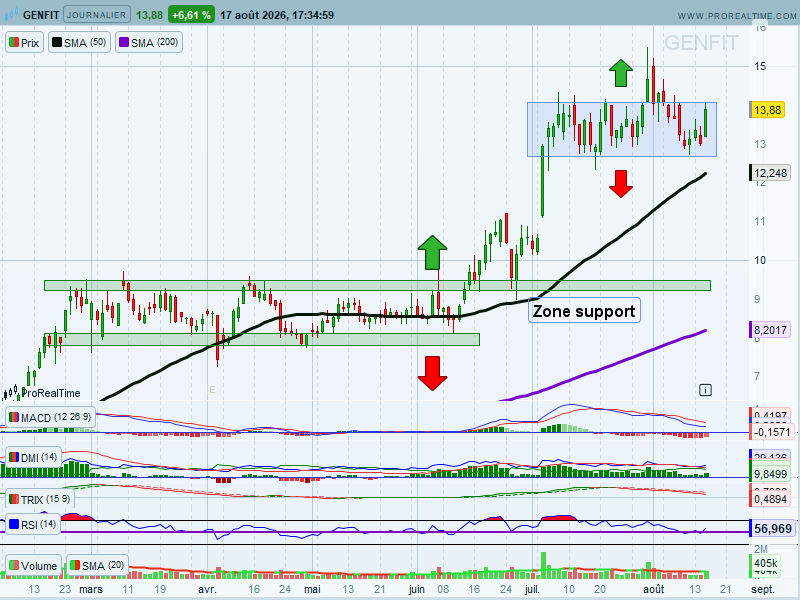
Task: Click the -0,1571 MACD value tag
Action: (x=771, y=432)
